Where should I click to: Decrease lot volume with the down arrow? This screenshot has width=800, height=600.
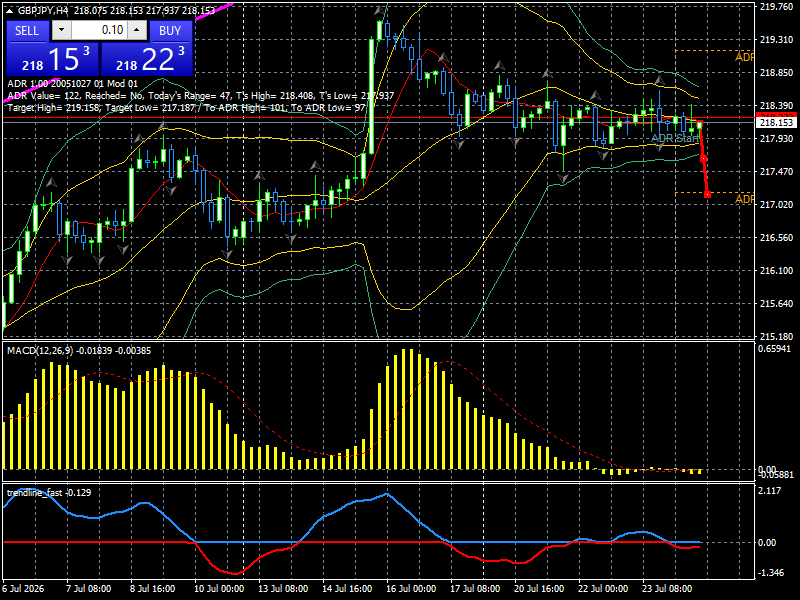tap(61, 30)
